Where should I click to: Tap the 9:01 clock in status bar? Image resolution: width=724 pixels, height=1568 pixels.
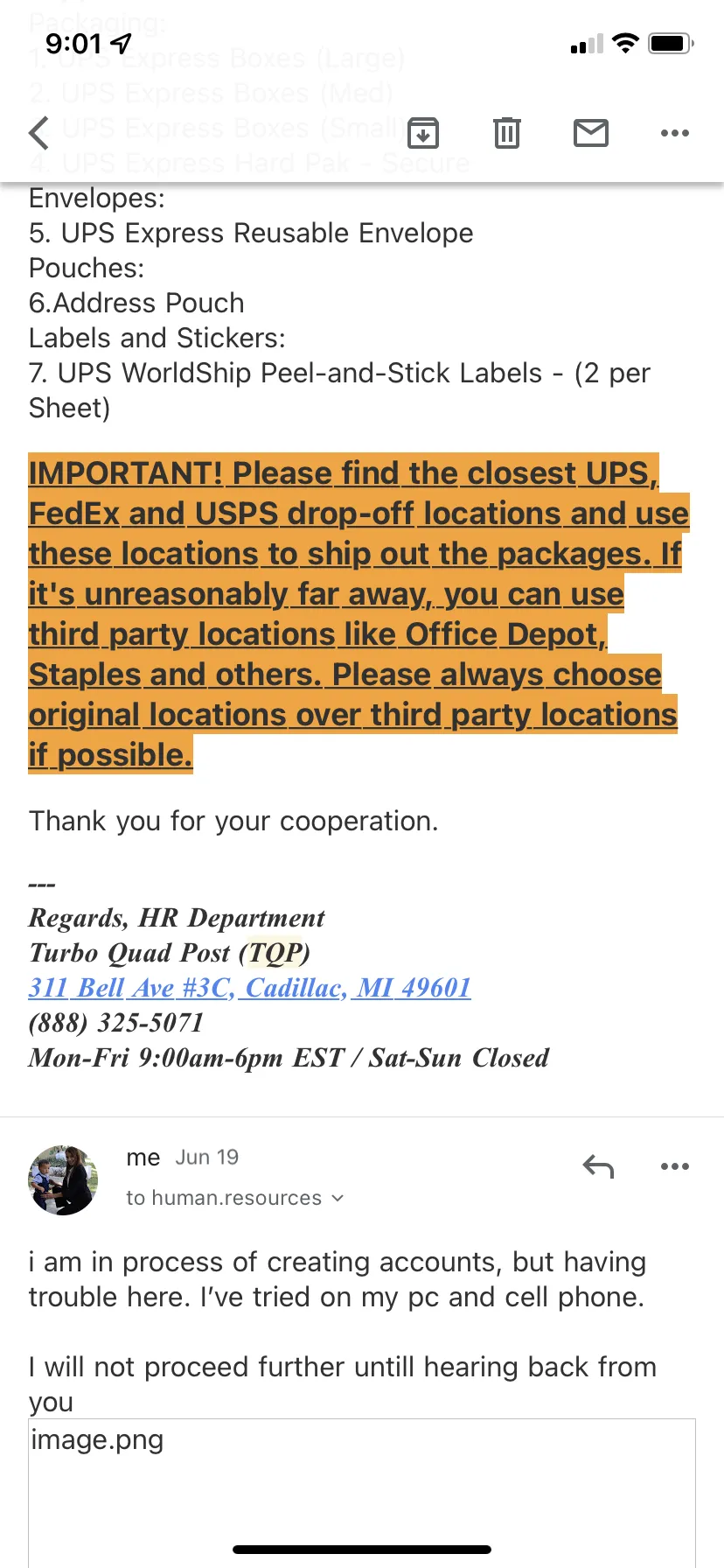(x=73, y=43)
